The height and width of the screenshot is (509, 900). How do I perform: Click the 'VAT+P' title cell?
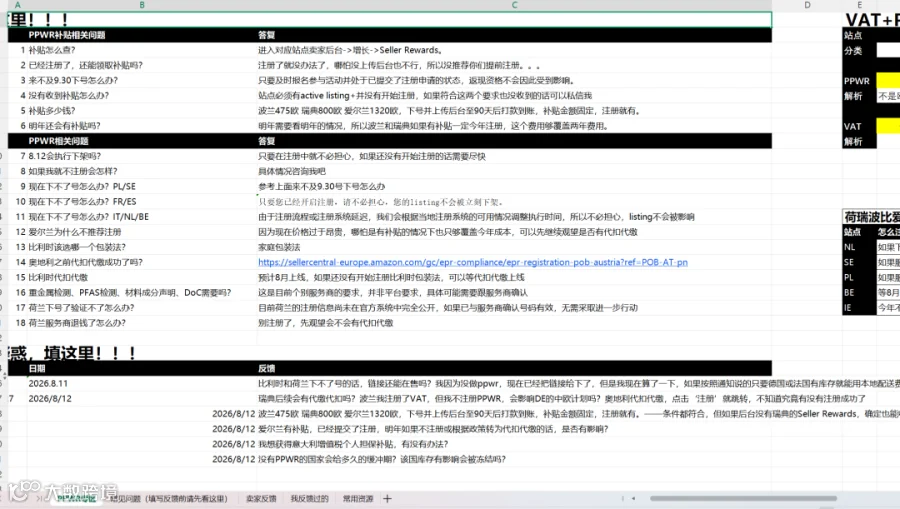tap(872, 20)
